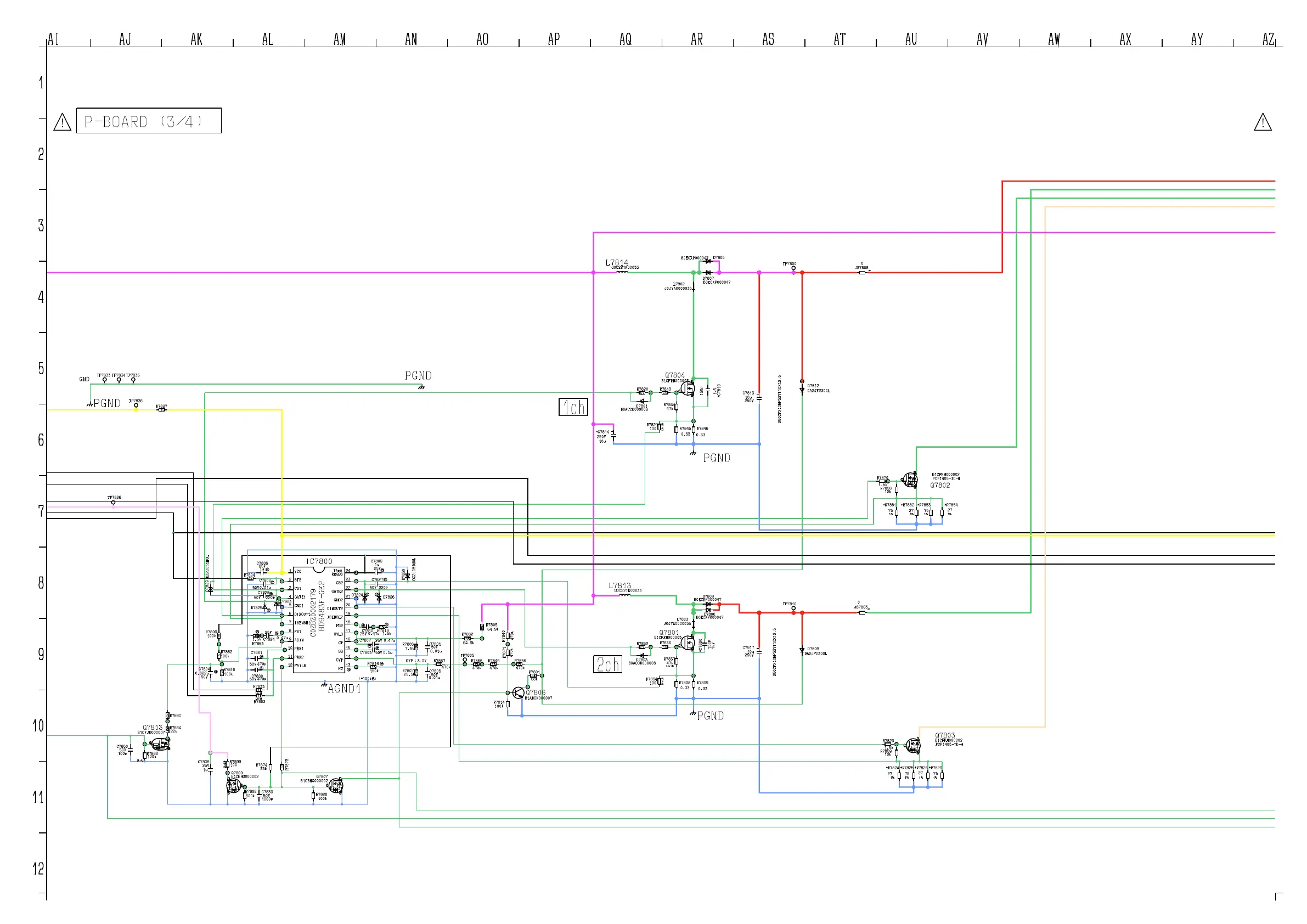Screen dimensions: 1307x924
Task: Click the Q7803 MOSFET symbol
Action: [912, 745]
